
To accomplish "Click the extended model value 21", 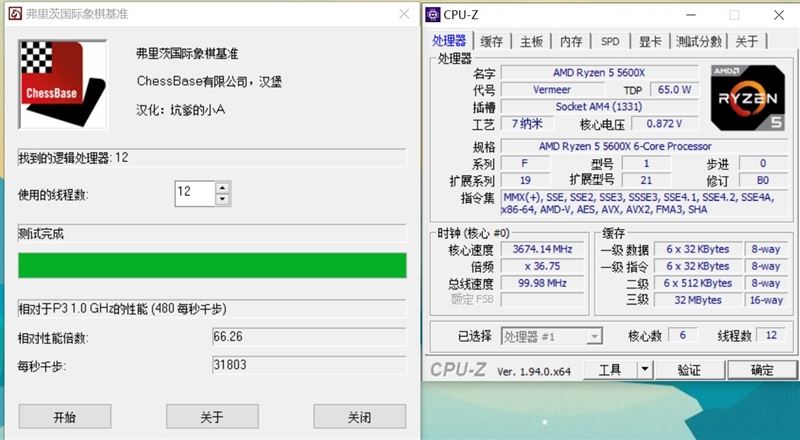I will 646,180.
